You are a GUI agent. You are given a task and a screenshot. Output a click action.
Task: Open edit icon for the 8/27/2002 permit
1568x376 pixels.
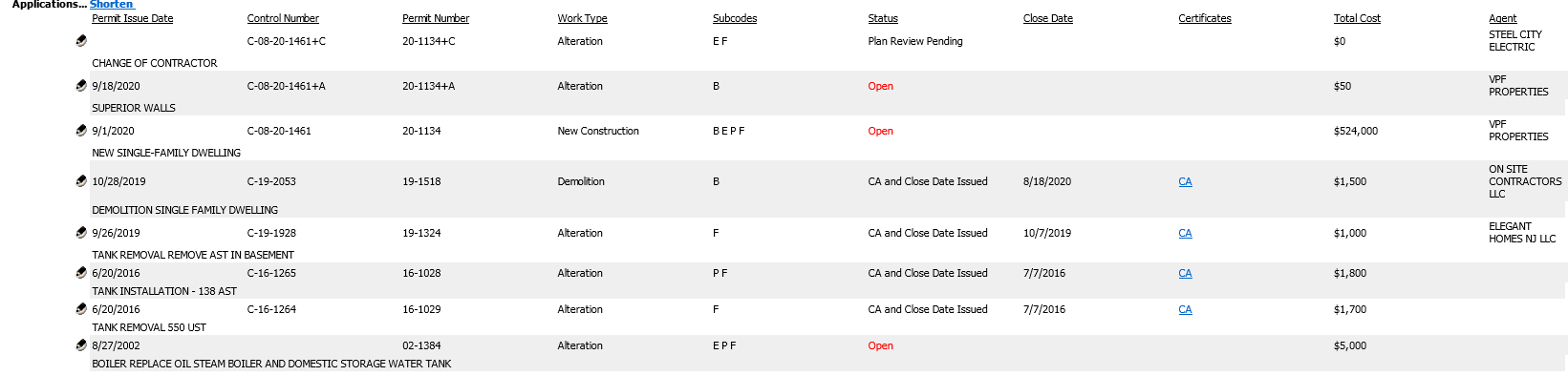[x=81, y=345]
